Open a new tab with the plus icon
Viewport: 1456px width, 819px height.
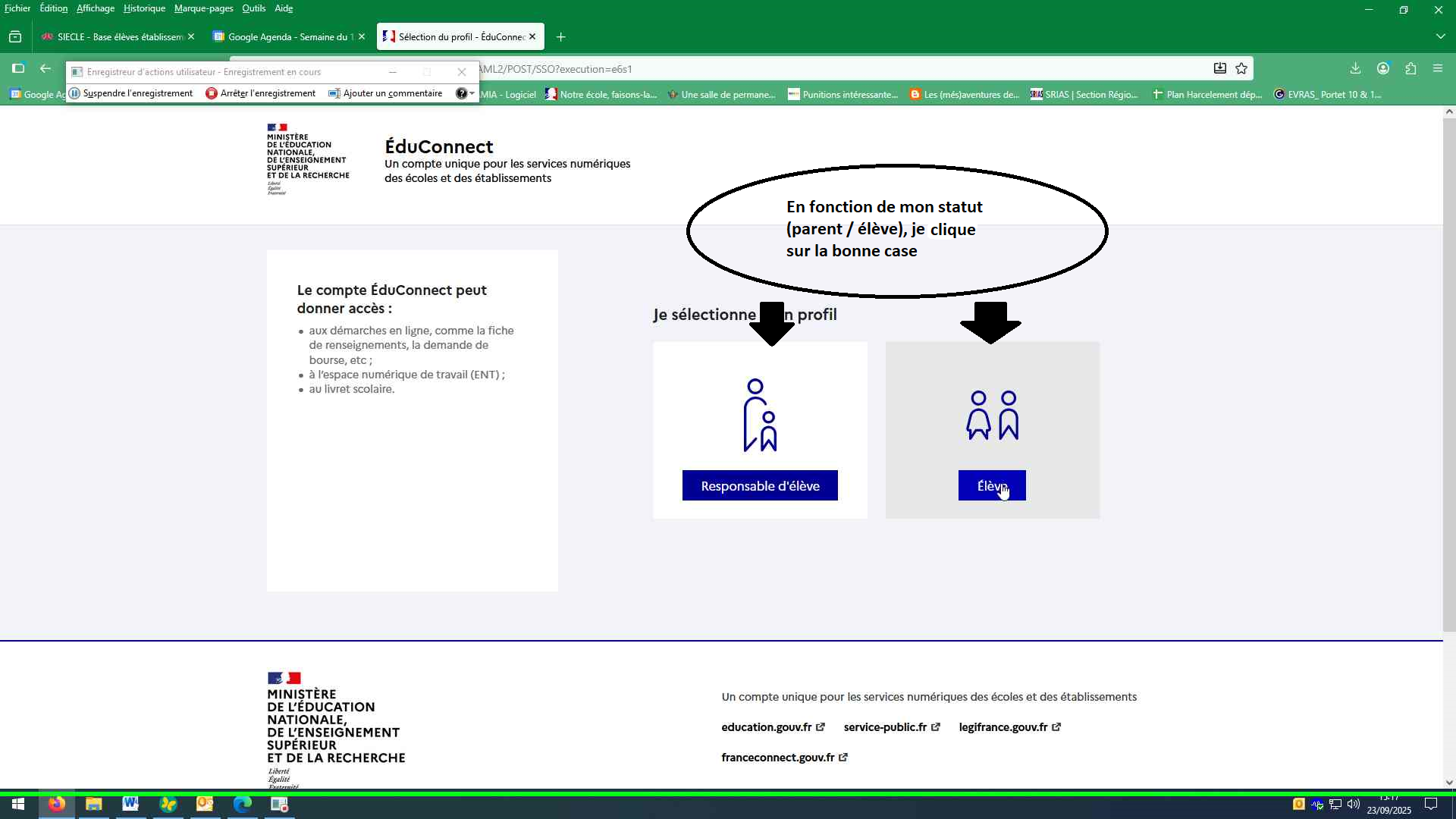click(560, 37)
